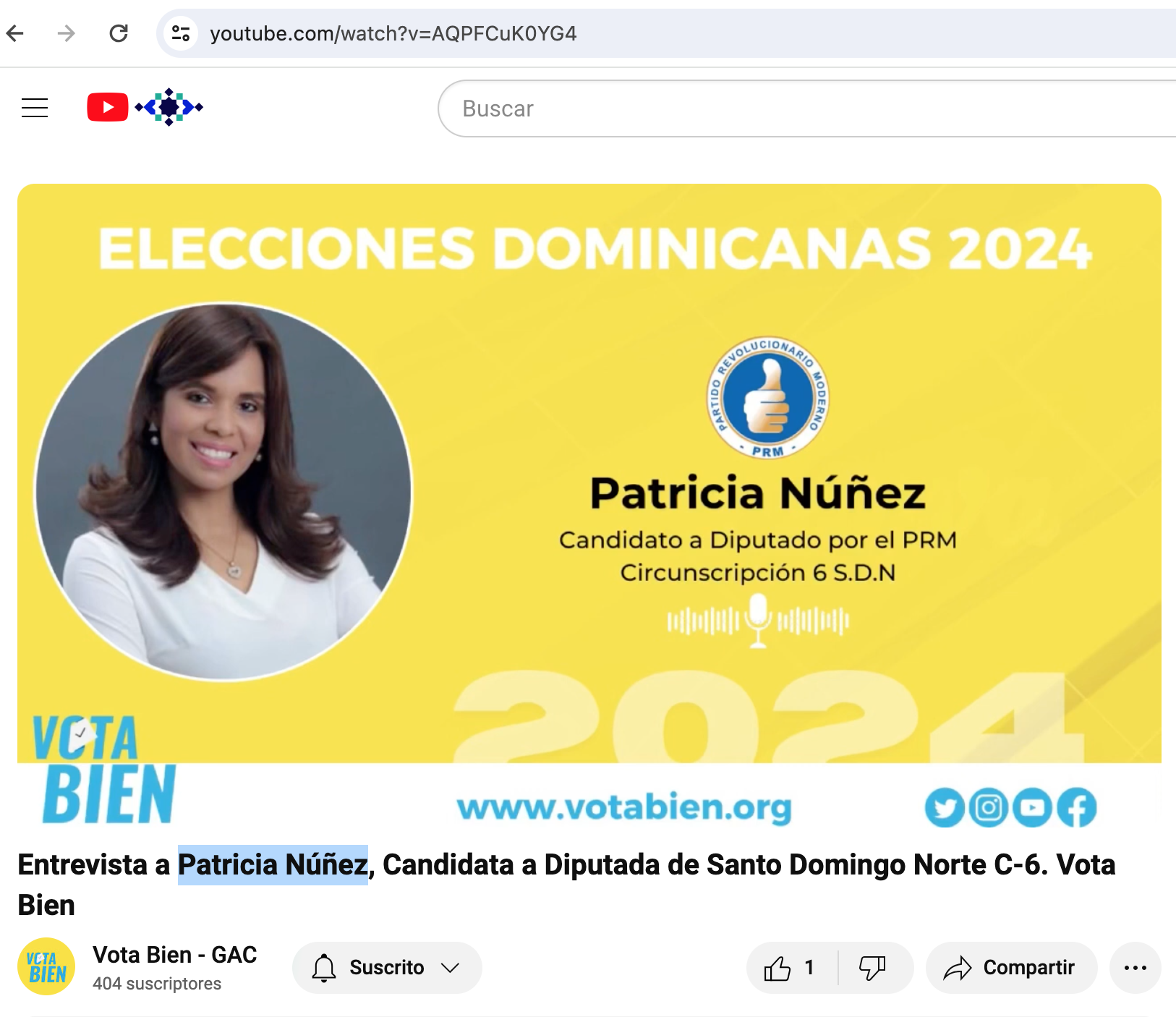Viewport: 1176px width, 1017px height.
Task: Open the Vota Bien - GAC channel name
Action: point(175,955)
